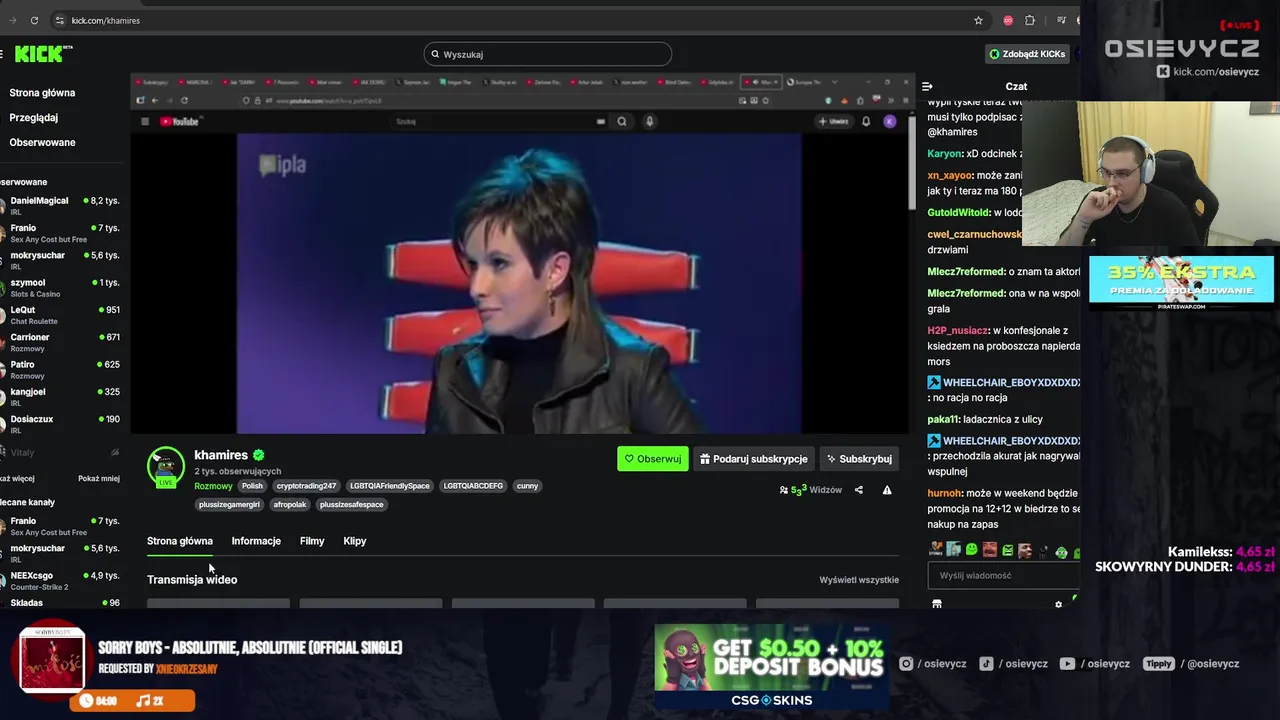Viewport: 1280px width, 720px height.
Task: Open kangjoel channel in sidebar
Action: [60, 396]
